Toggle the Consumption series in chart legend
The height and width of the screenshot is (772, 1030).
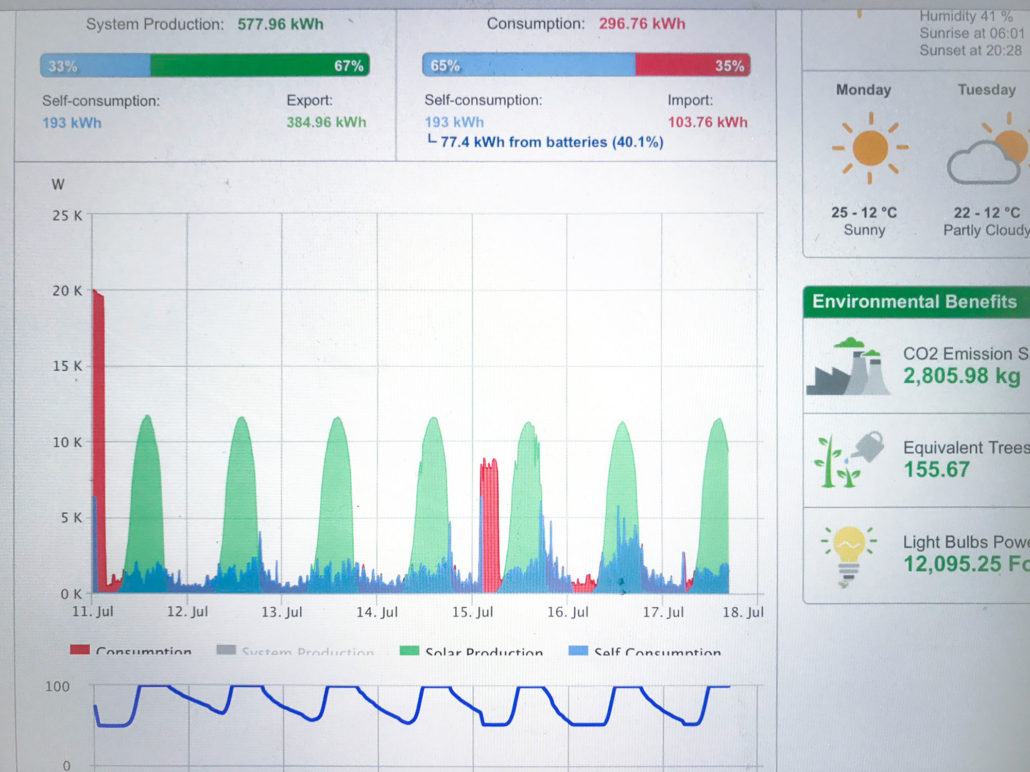132,652
